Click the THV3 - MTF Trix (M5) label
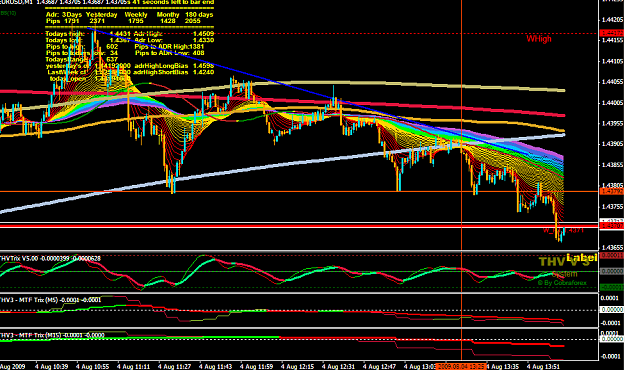The height and width of the screenshot is (370, 625). pyautogui.click(x=51, y=300)
